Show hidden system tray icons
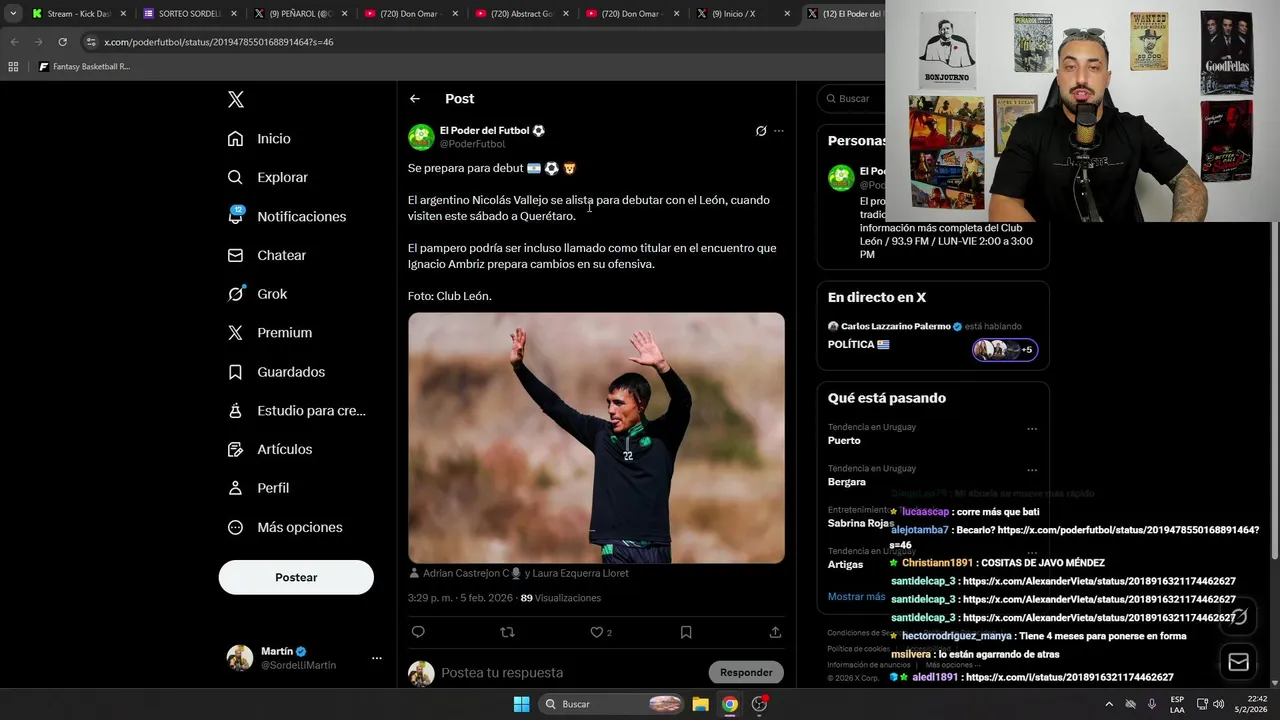 [1108, 704]
